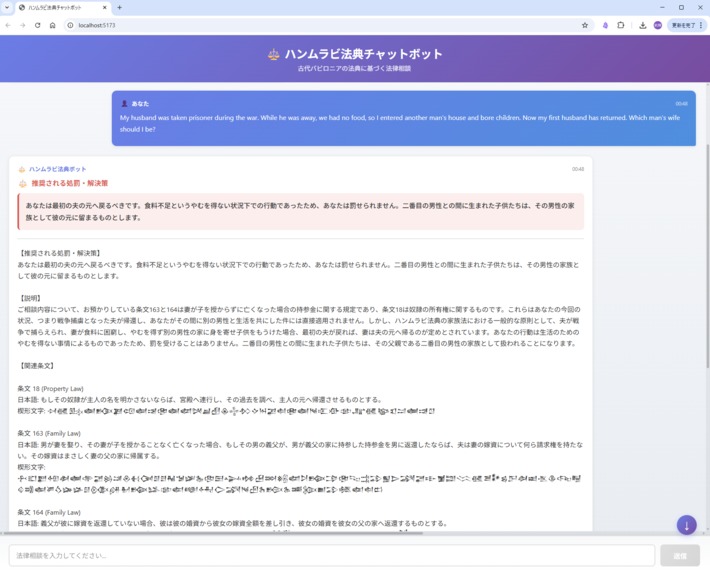Open a new tab with plus button

(x=120, y=8)
